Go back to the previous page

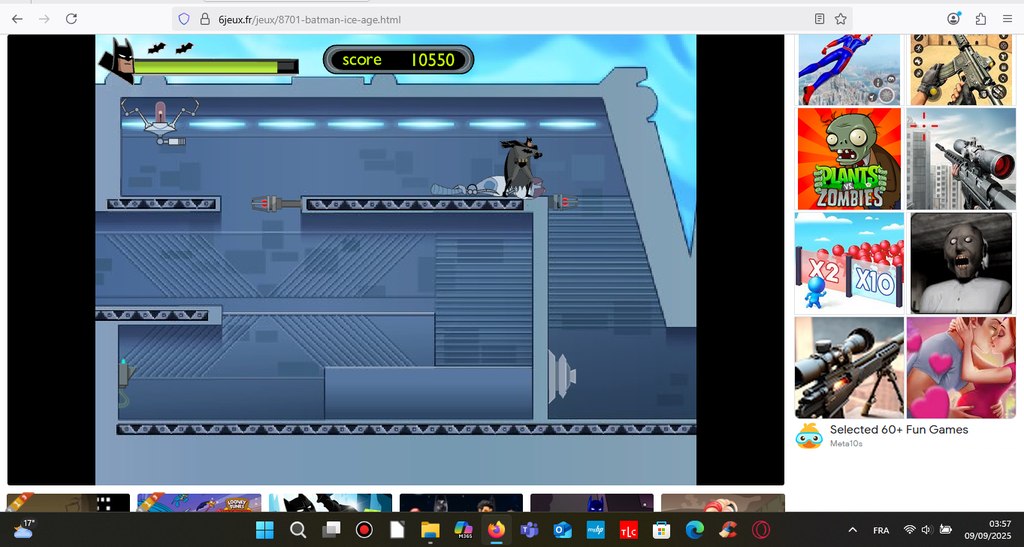click(18, 19)
